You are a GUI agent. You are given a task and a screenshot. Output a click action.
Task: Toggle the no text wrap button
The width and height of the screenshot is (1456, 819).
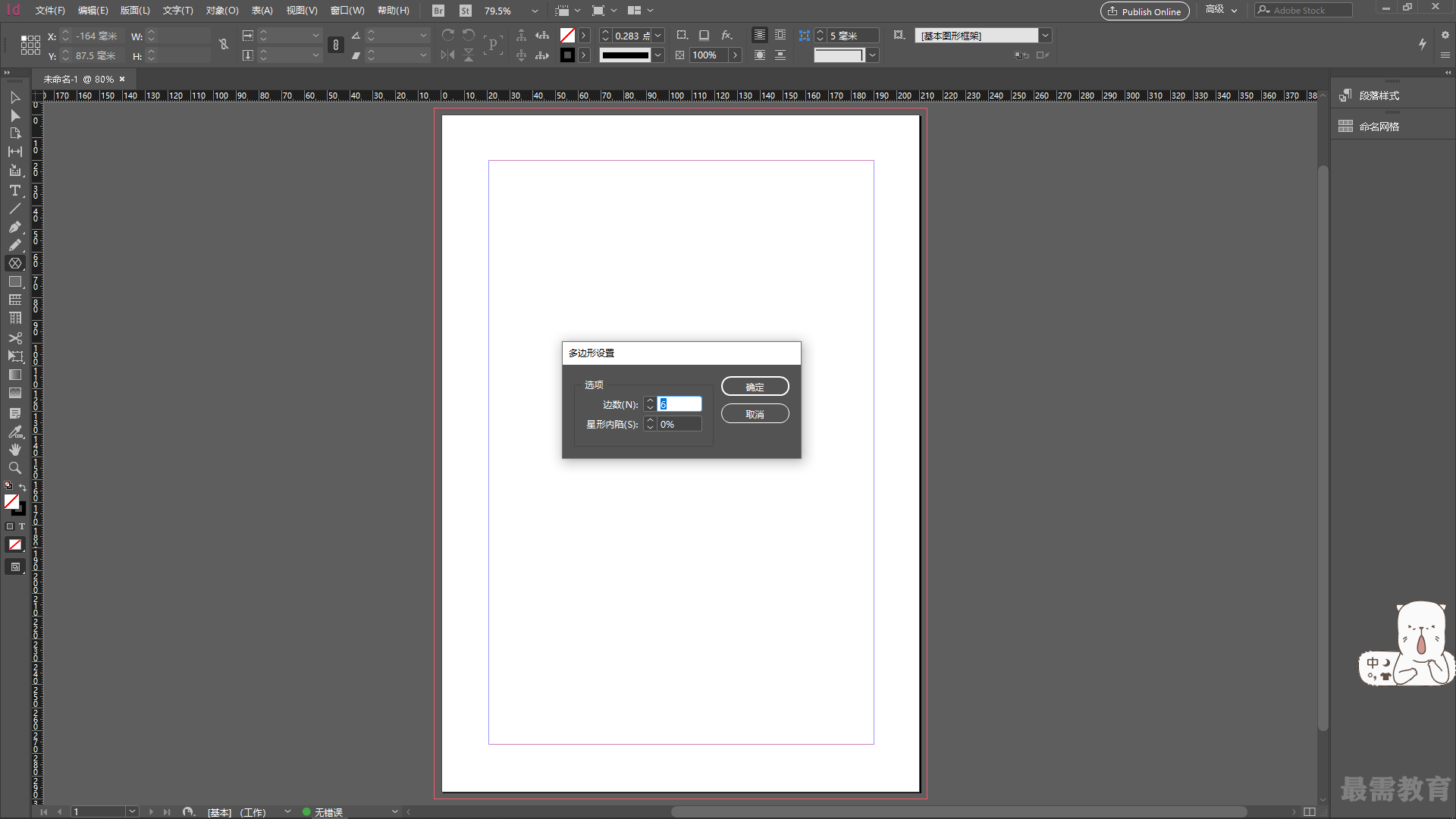tap(759, 36)
